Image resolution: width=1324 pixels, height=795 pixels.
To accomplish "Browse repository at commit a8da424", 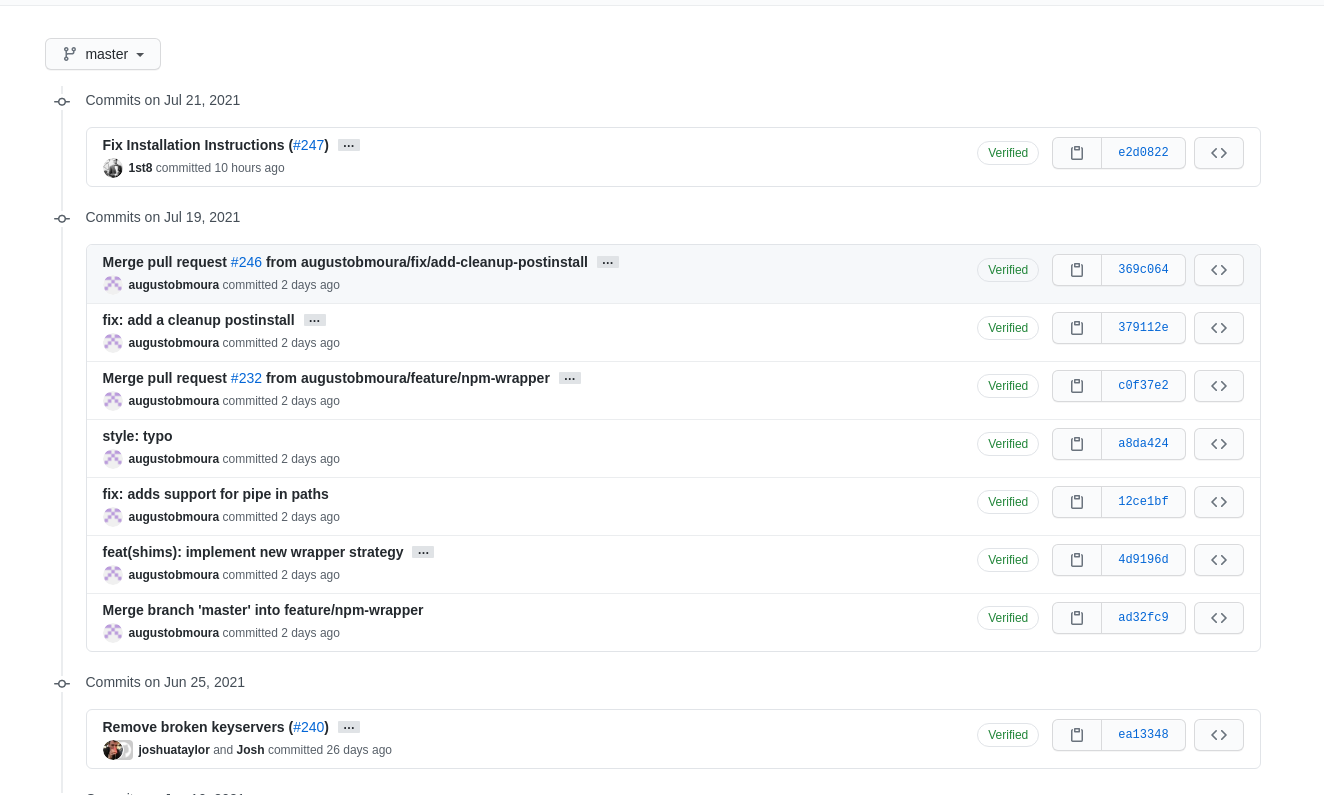I will coord(1218,443).
